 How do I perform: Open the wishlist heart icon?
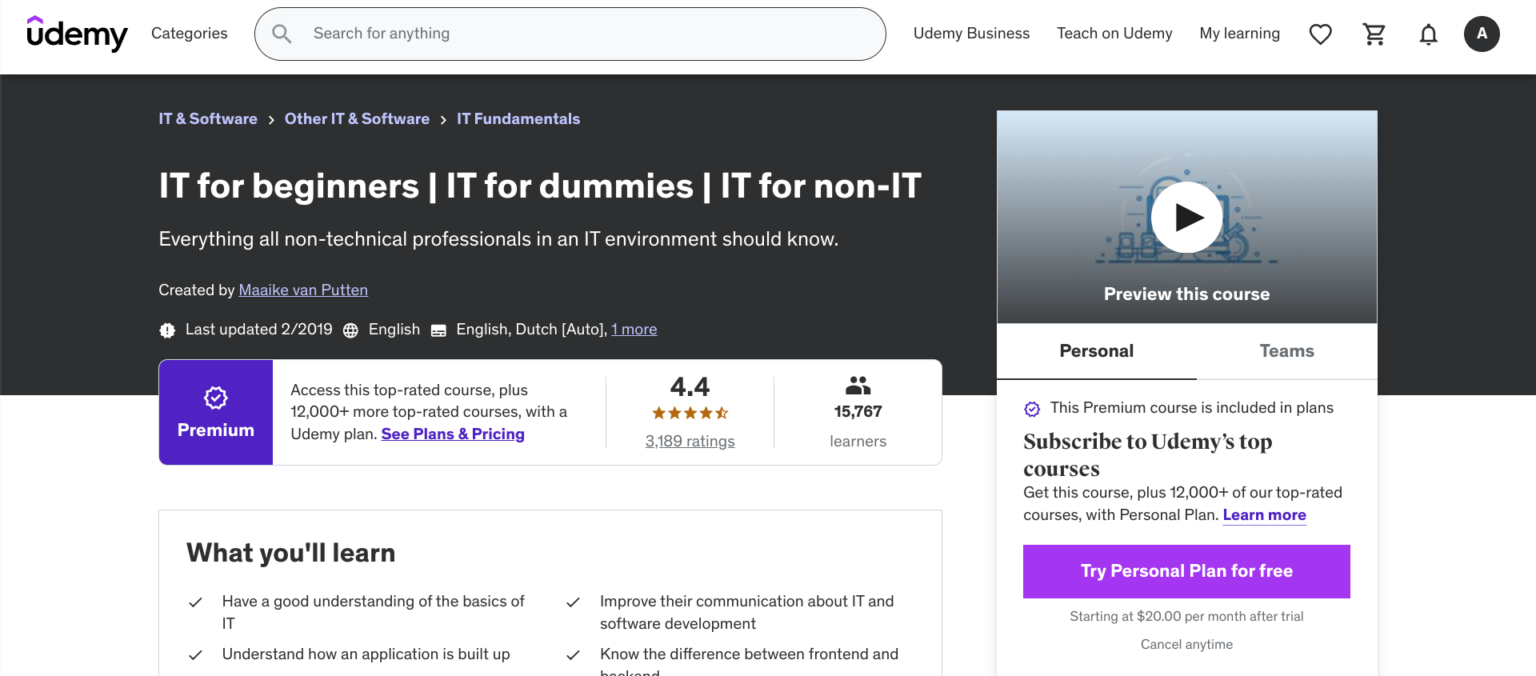pyautogui.click(x=1320, y=33)
